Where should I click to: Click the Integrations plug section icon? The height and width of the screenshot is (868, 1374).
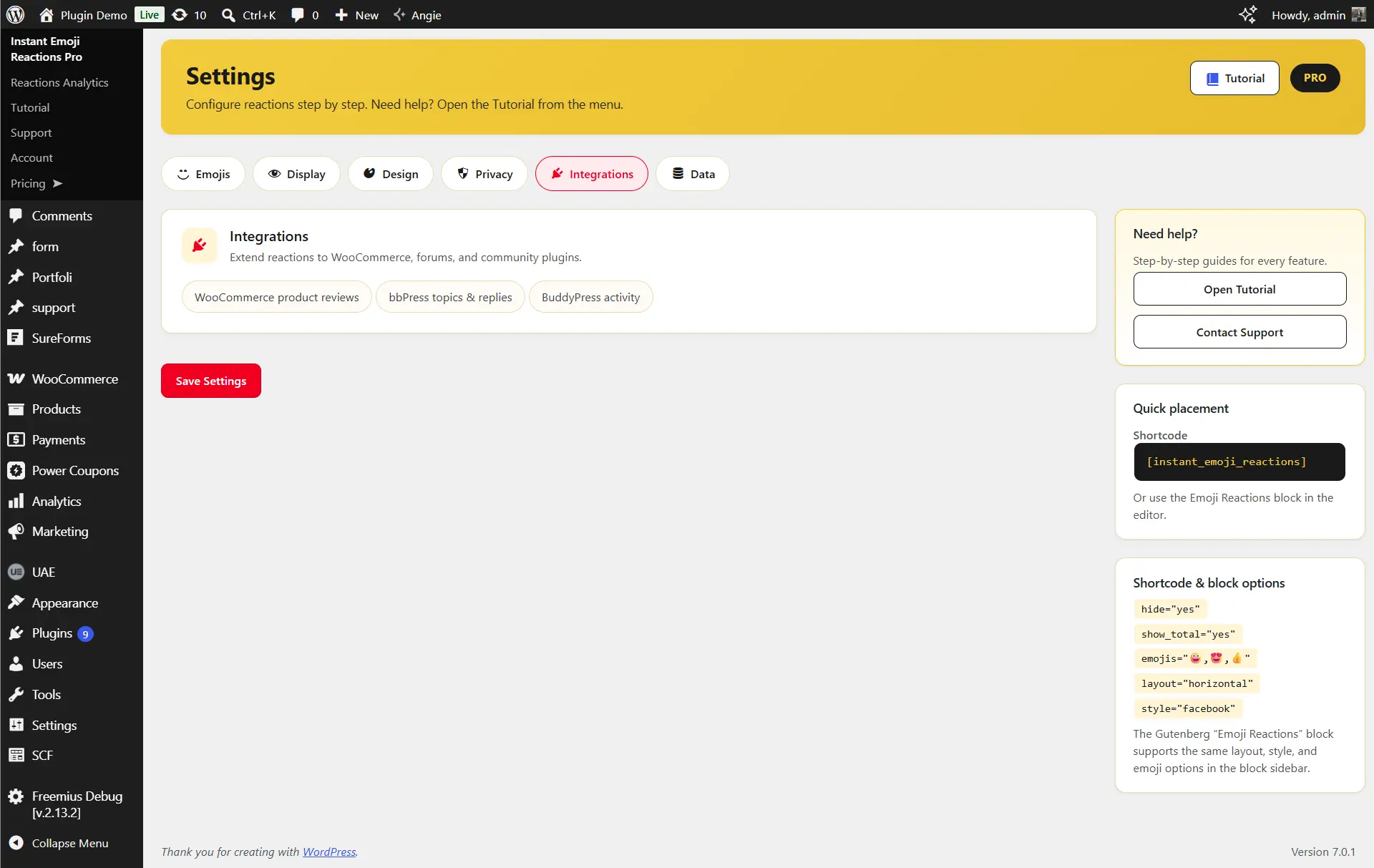point(200,246)
